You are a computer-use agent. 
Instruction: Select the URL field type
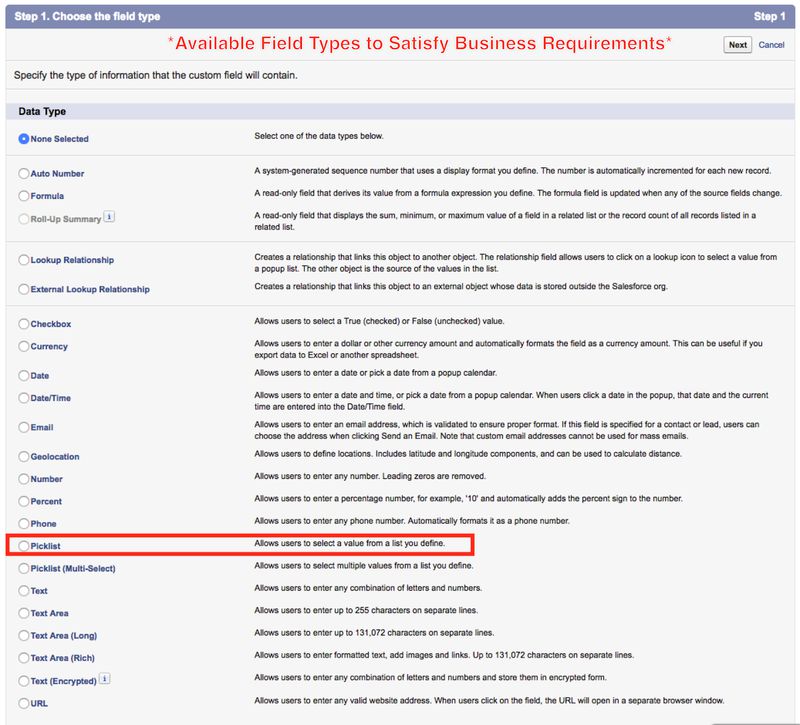[24, 703]
